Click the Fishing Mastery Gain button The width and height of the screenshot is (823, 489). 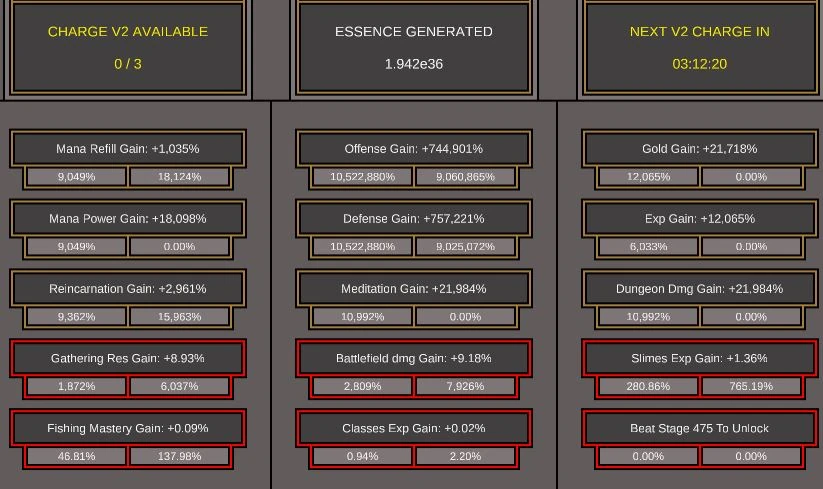(x=127, y=429)
